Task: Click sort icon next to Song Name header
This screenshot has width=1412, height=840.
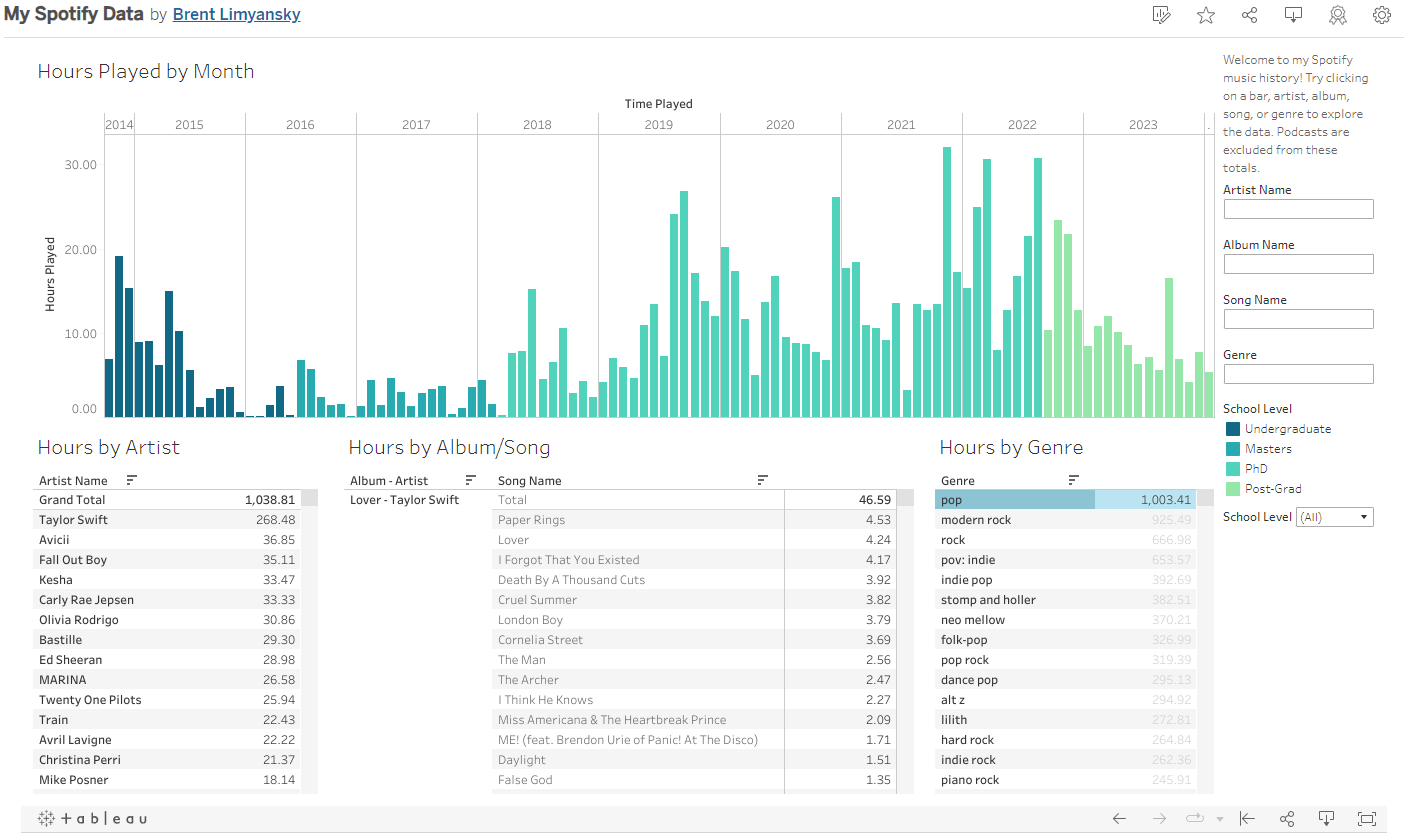Action: click(763, 480)
